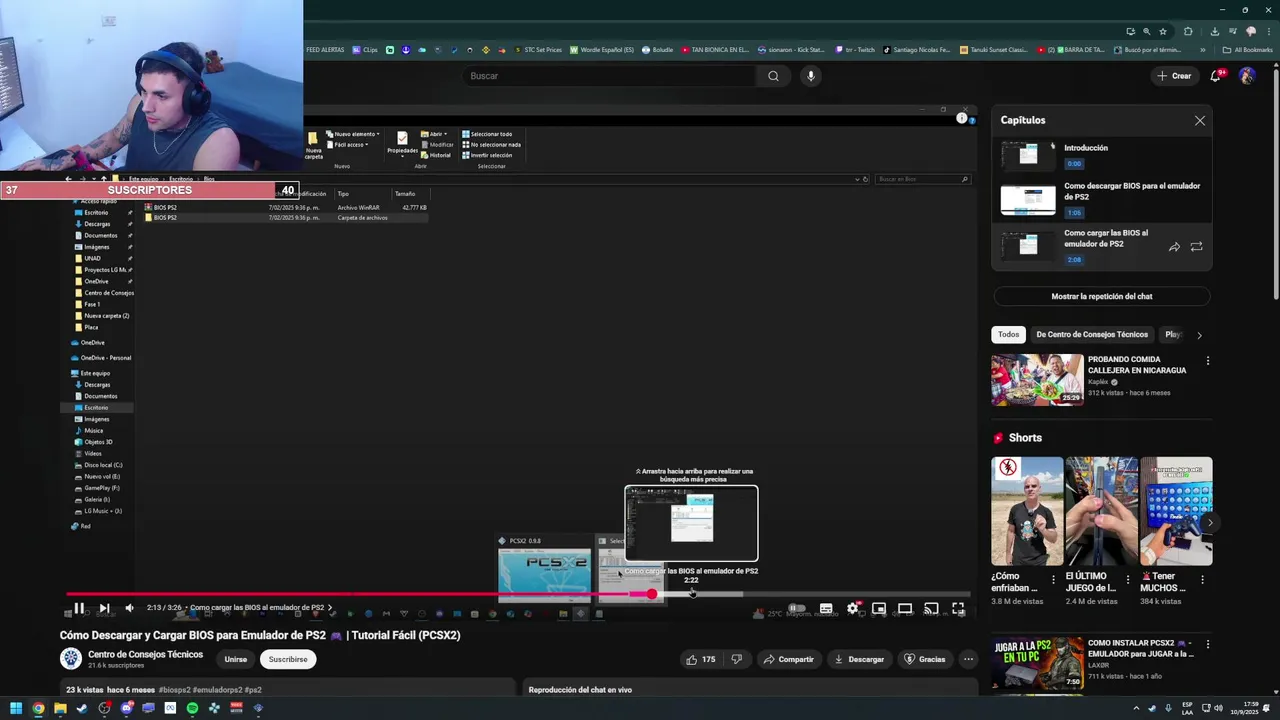The width and height of the screenshot is (1280, 720).
Task: Open Centro de Consejos Técnicos channel
Action: click(x=145, y=655)
